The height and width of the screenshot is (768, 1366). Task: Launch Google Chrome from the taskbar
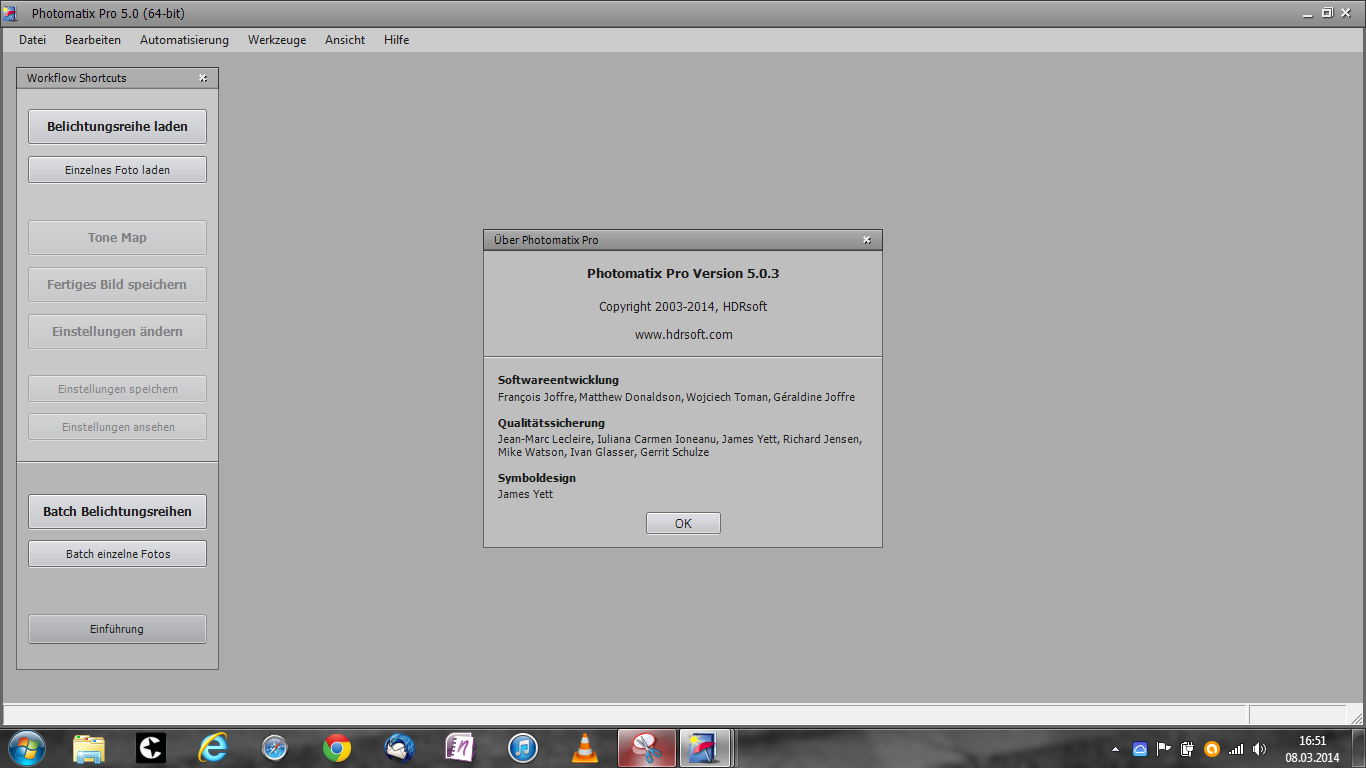pos(337,748)
